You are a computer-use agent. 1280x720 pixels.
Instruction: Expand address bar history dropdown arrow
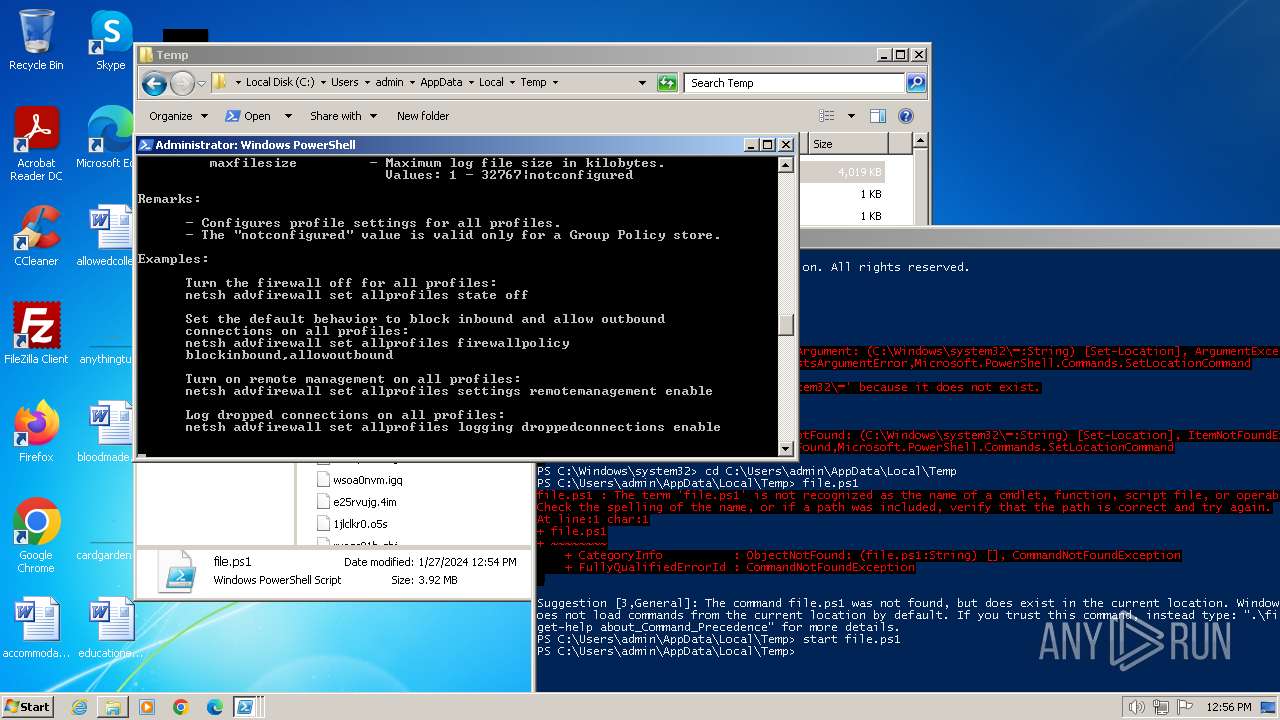642,83
